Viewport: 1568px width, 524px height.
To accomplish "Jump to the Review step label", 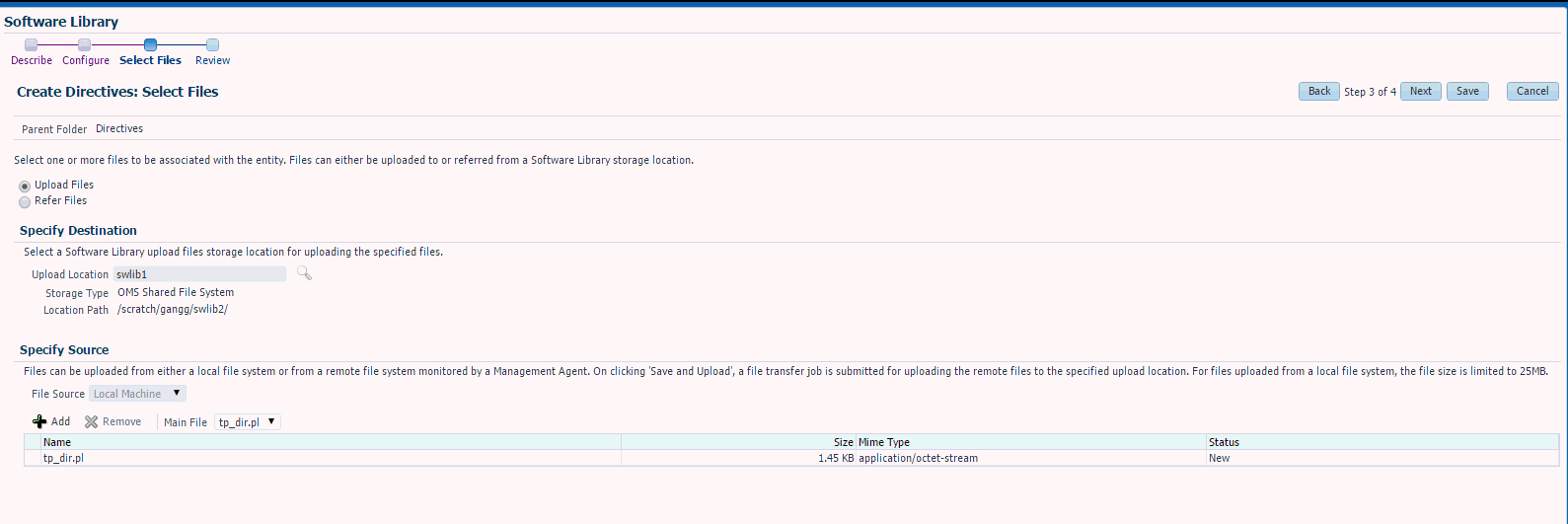I will pyautogui.click(x=212, y=60).
